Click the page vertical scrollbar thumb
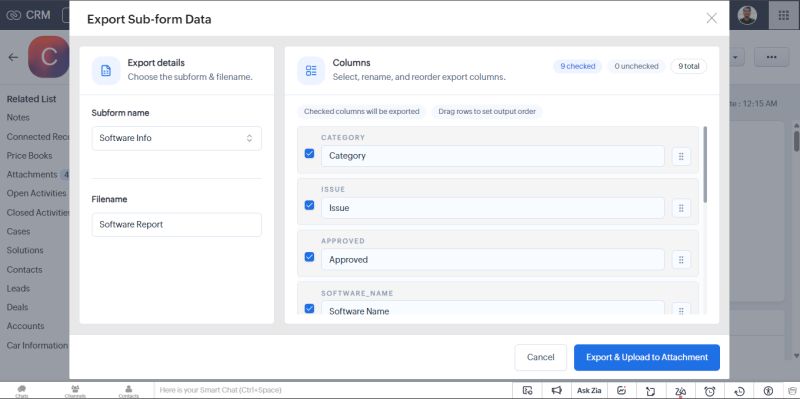 pos(796,141)
